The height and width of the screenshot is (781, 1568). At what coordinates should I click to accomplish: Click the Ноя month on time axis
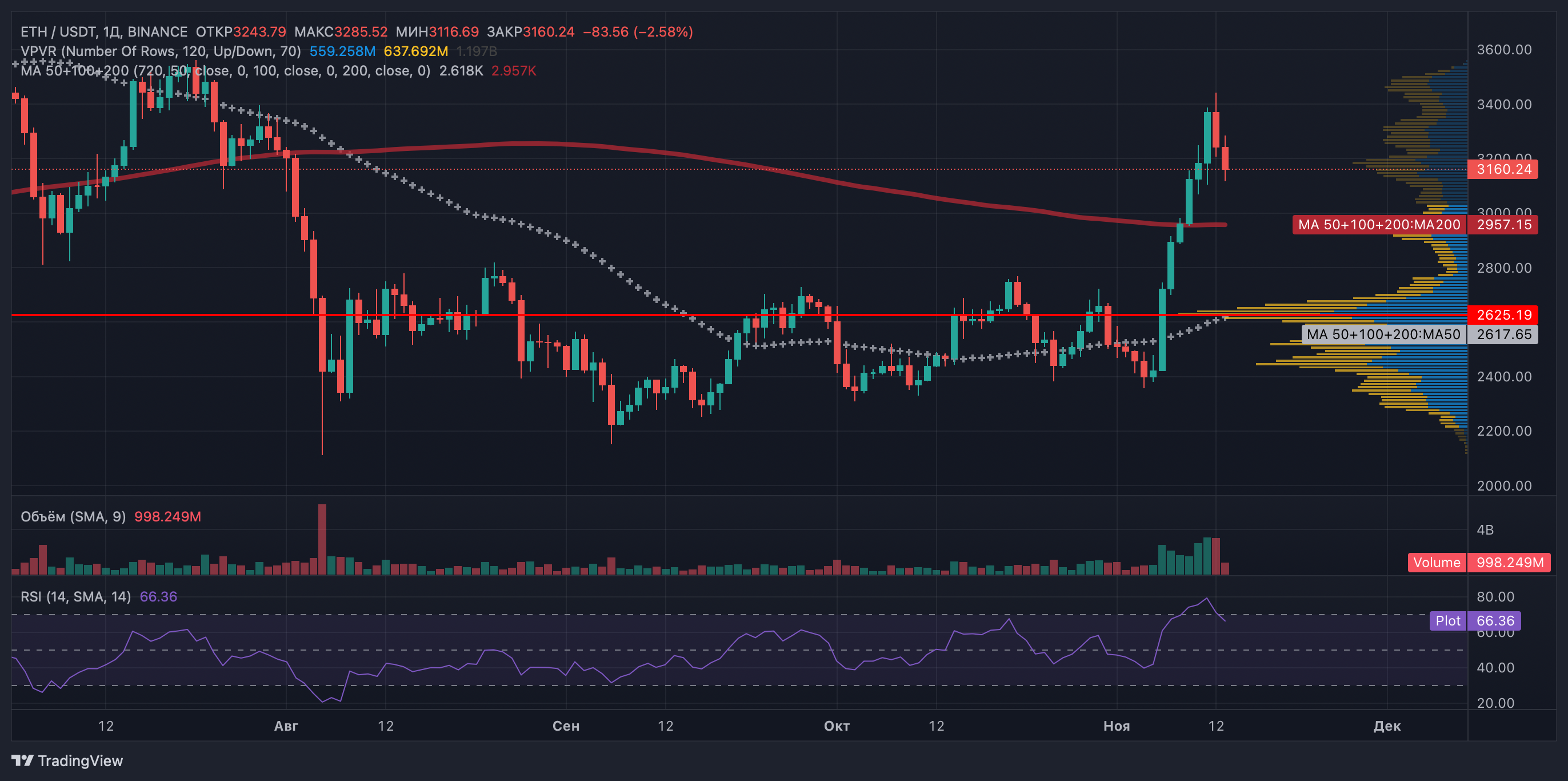[x=1117, y=726]
